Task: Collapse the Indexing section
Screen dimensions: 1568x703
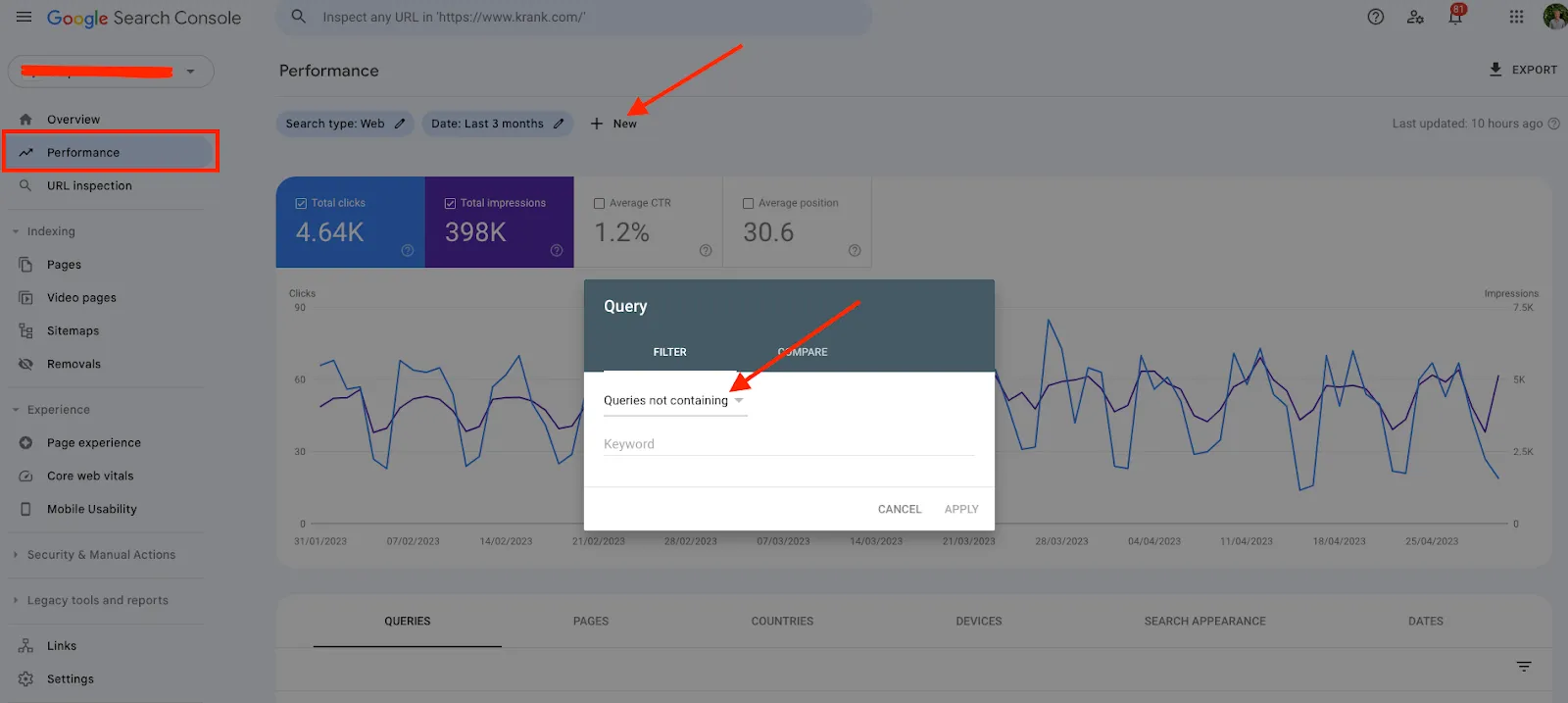Action: coord(16,231)
